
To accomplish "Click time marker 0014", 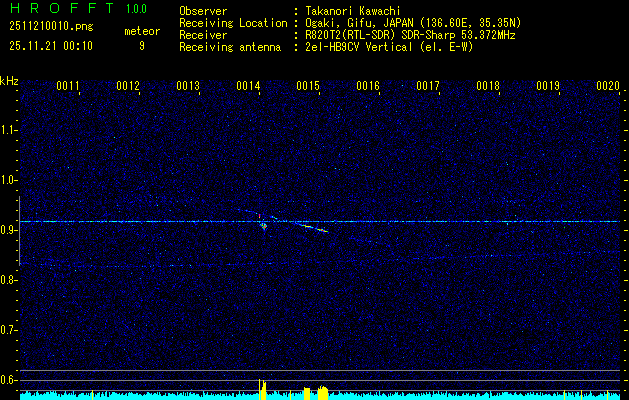I will [248, 86].
